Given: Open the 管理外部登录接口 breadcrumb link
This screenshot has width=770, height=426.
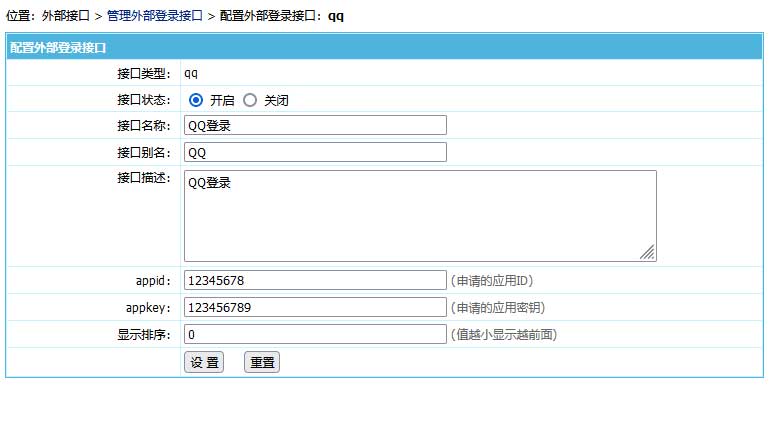Looking at the screenshot, I should pyautogui.click(x=154, y=16).
